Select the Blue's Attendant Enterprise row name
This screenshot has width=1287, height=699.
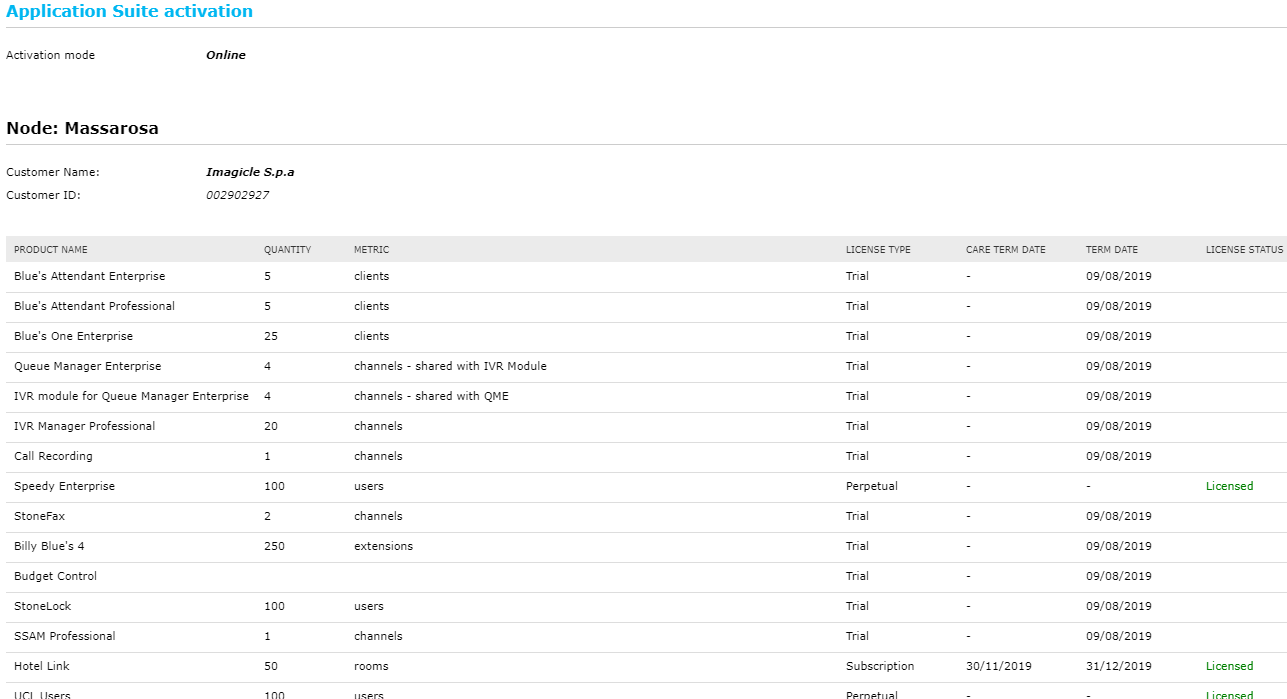89,276
